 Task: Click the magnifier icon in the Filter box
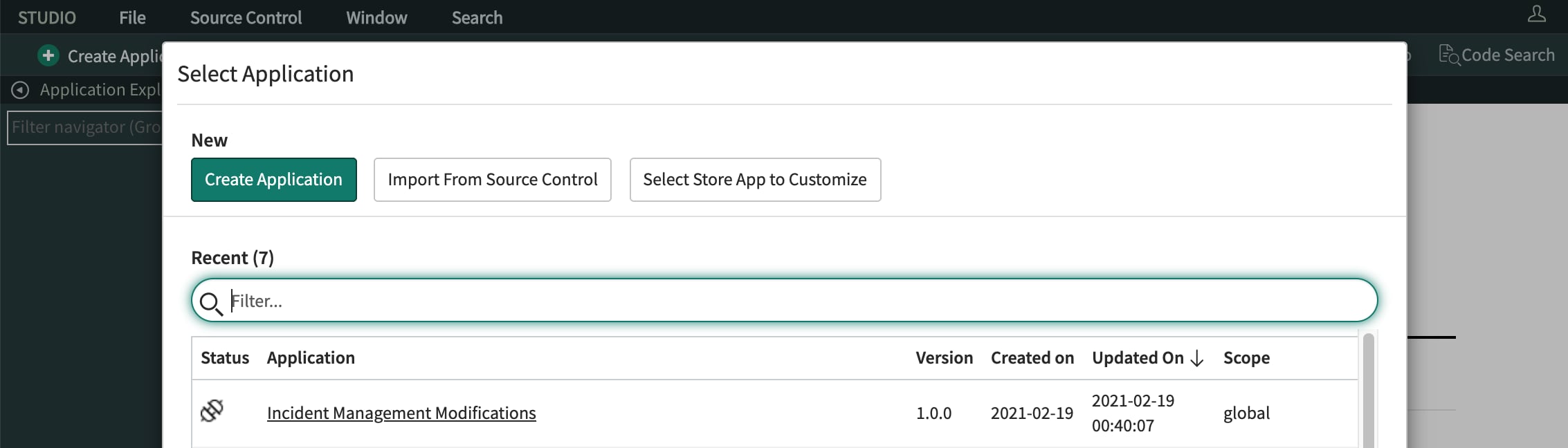pos(210,302)
